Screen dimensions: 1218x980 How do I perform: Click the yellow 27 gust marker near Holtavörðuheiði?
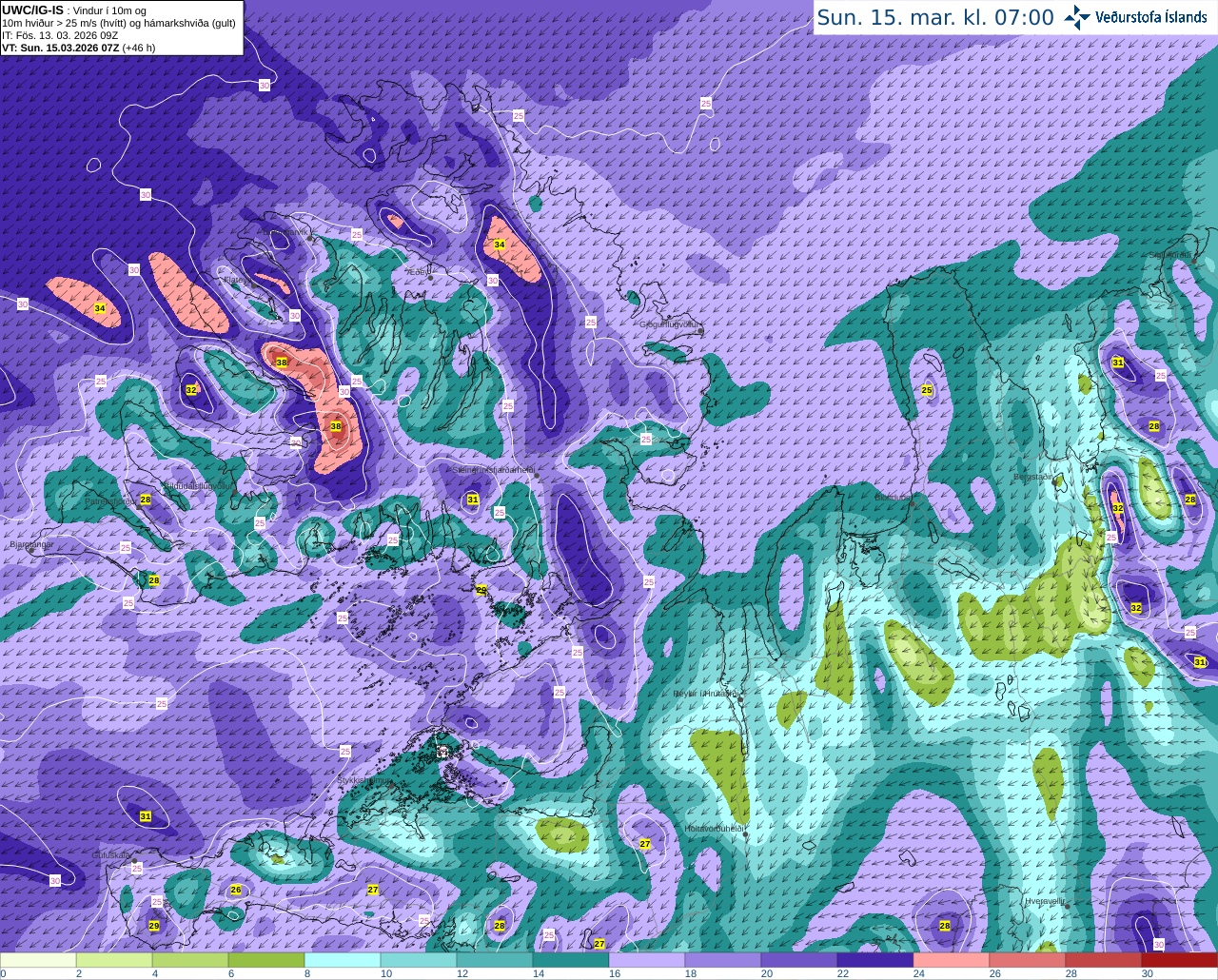645,844
